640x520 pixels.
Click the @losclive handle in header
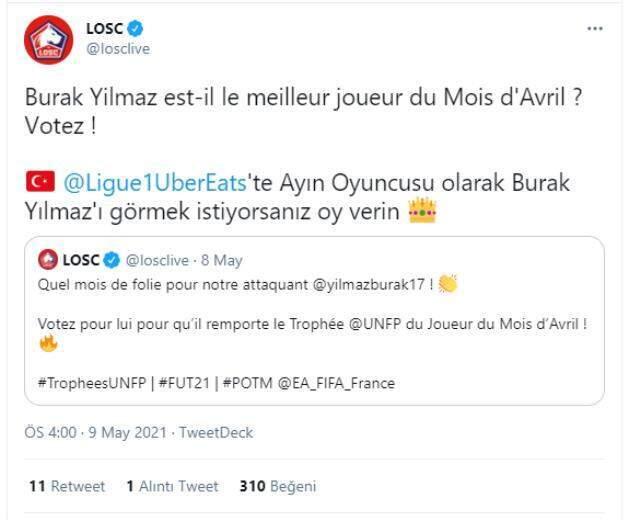tap(118, 49)
